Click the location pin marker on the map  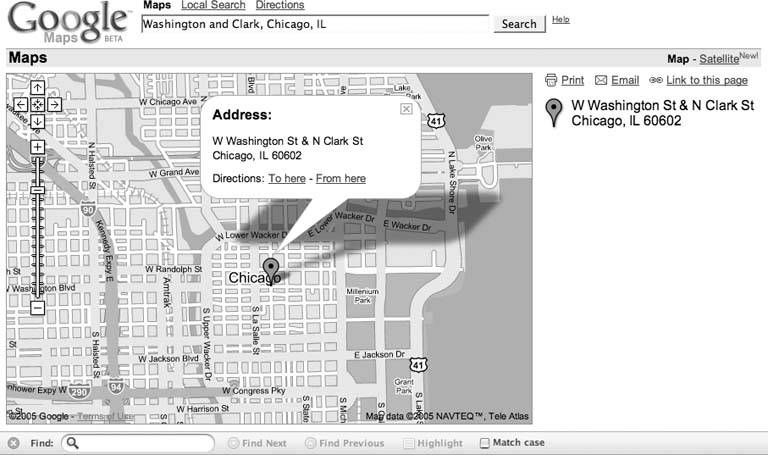tap(270, 270)
